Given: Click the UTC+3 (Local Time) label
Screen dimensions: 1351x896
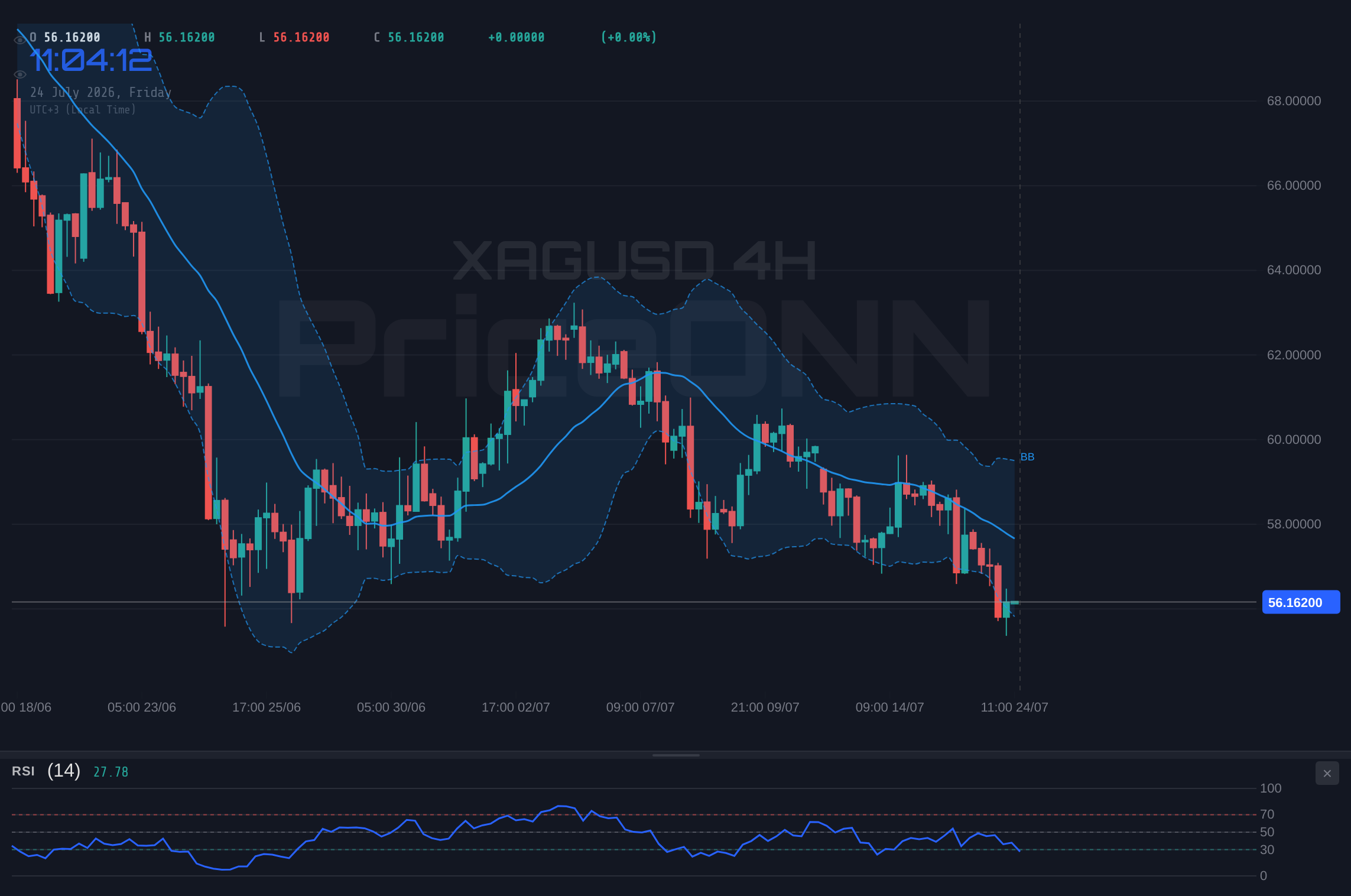Looking at the screenshot, I should [x=83, y=110].
